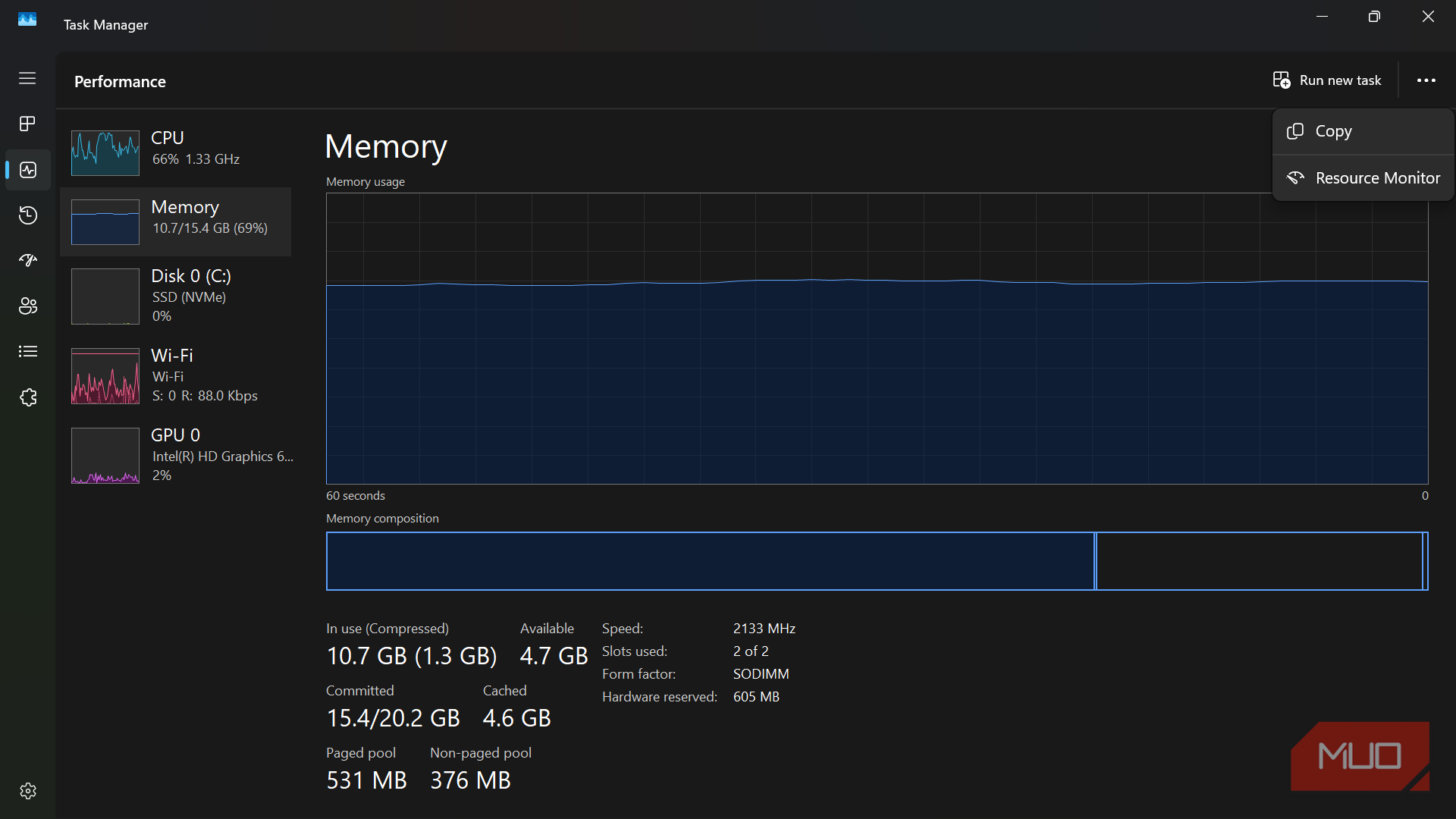Open Task Manager settings gear
This screenshot has height=819, width=1456.
(x=28, y=791)
